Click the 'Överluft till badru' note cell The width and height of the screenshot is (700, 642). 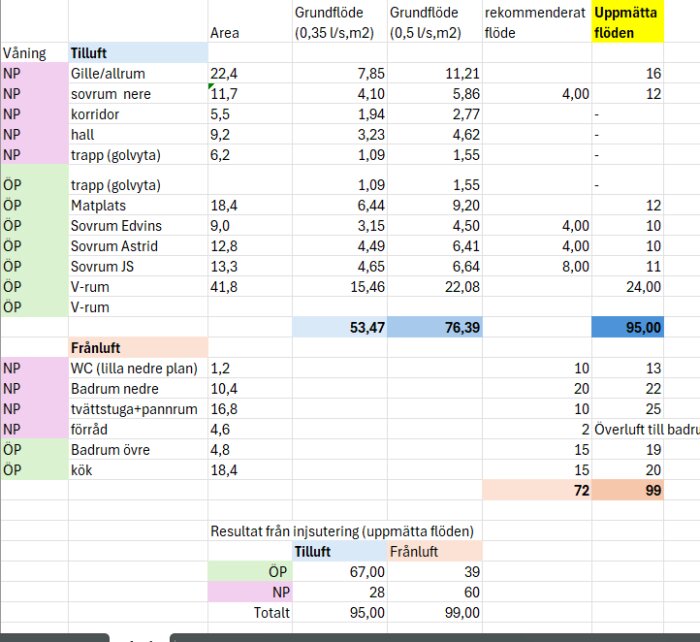[646, 429]
